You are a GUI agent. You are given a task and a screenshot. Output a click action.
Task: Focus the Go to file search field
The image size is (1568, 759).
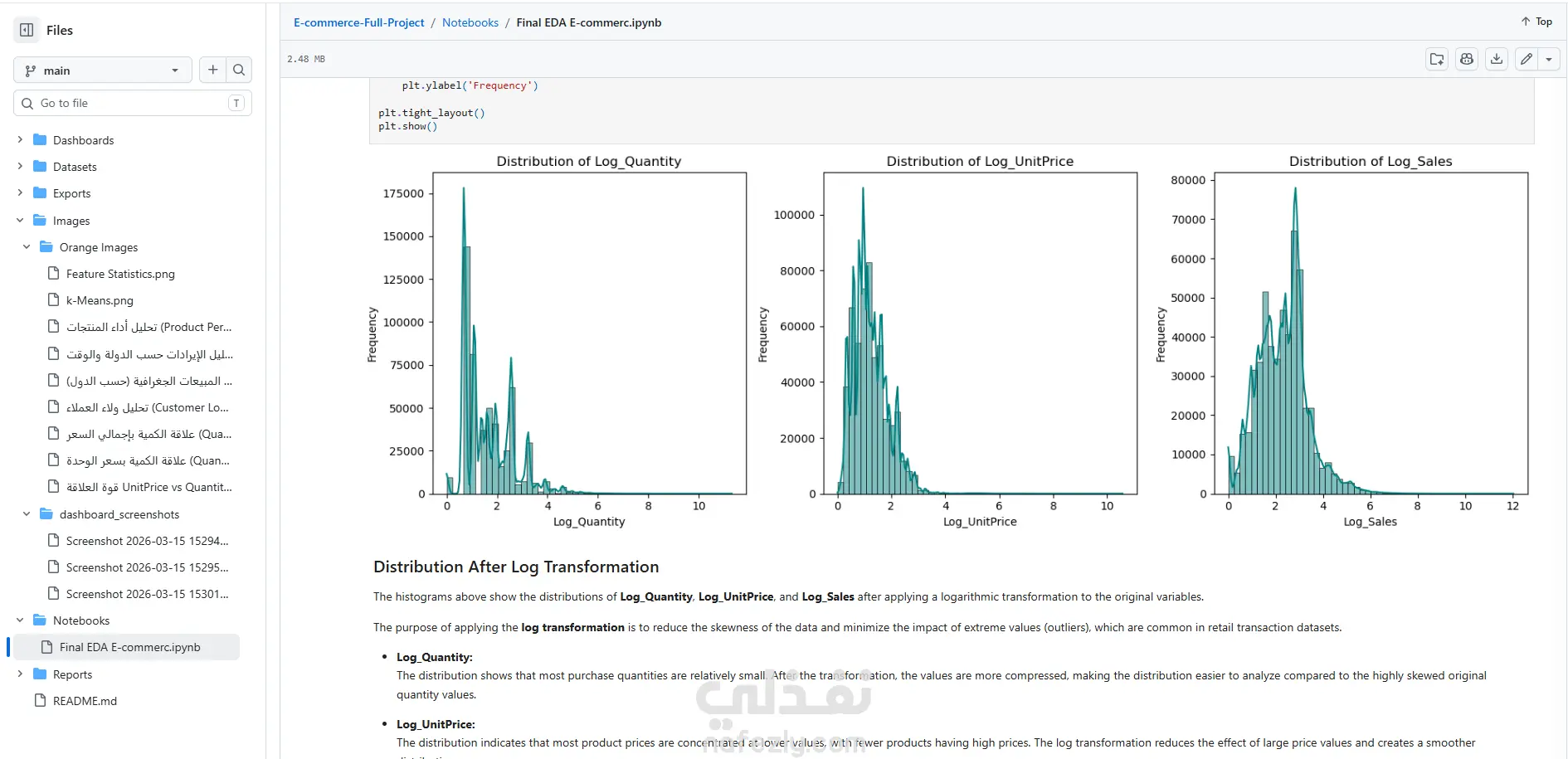tap(133, 103)
